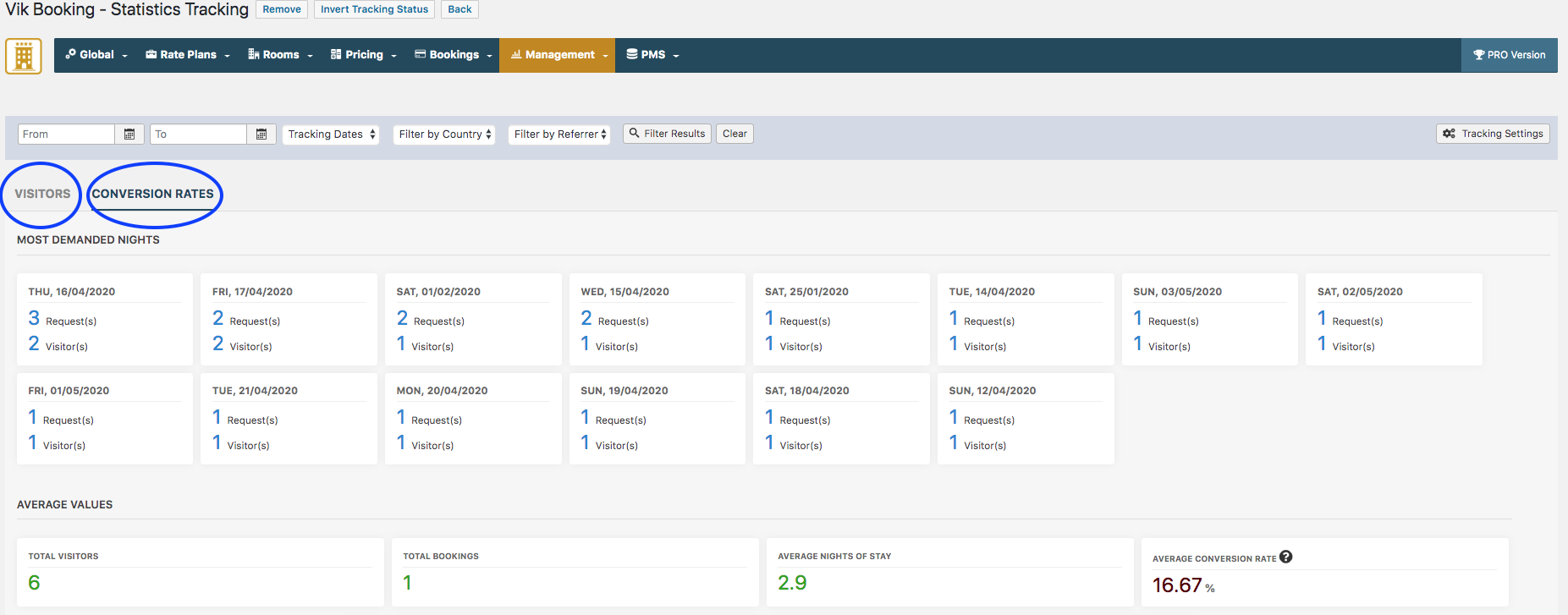Open the Management menu
Viewport: 1568px width, 615px height.
[558, 55]
